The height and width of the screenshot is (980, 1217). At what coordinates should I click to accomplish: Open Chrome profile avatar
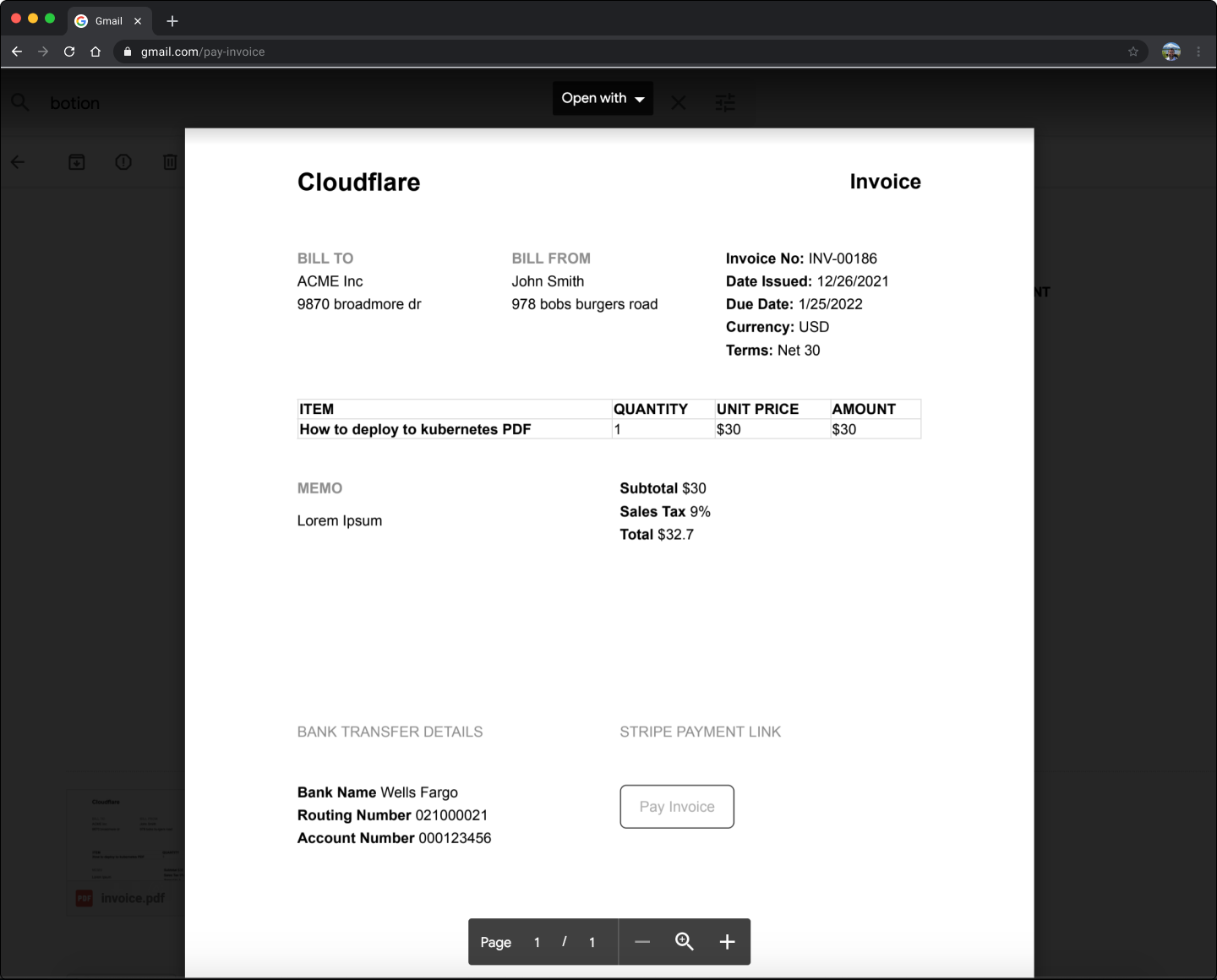coord(1171,52)
